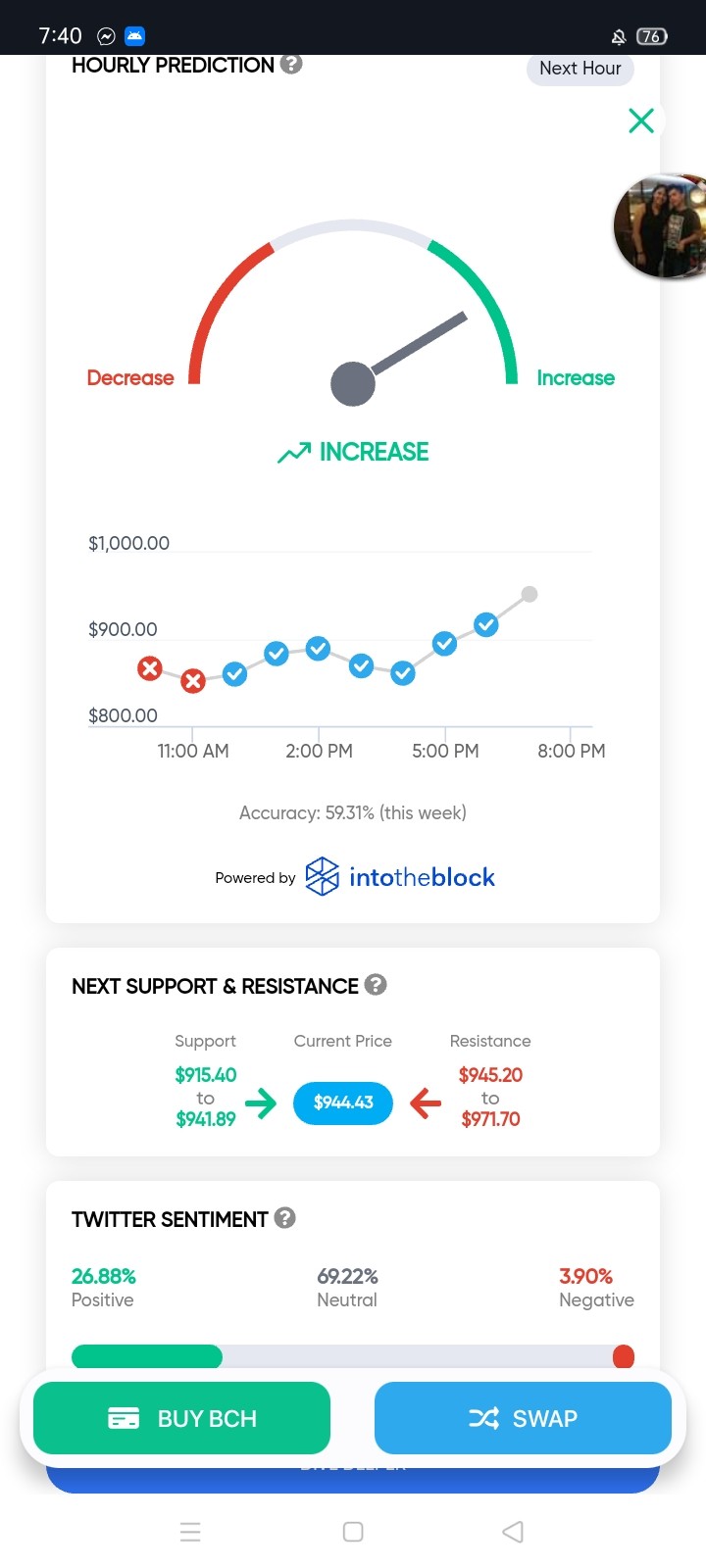Tap the grey upcoming prediction point

coord(529,594)
